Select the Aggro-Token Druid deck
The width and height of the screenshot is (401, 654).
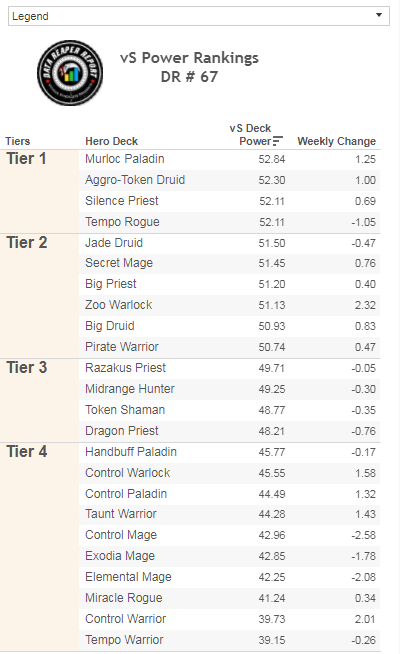point(135,180)
